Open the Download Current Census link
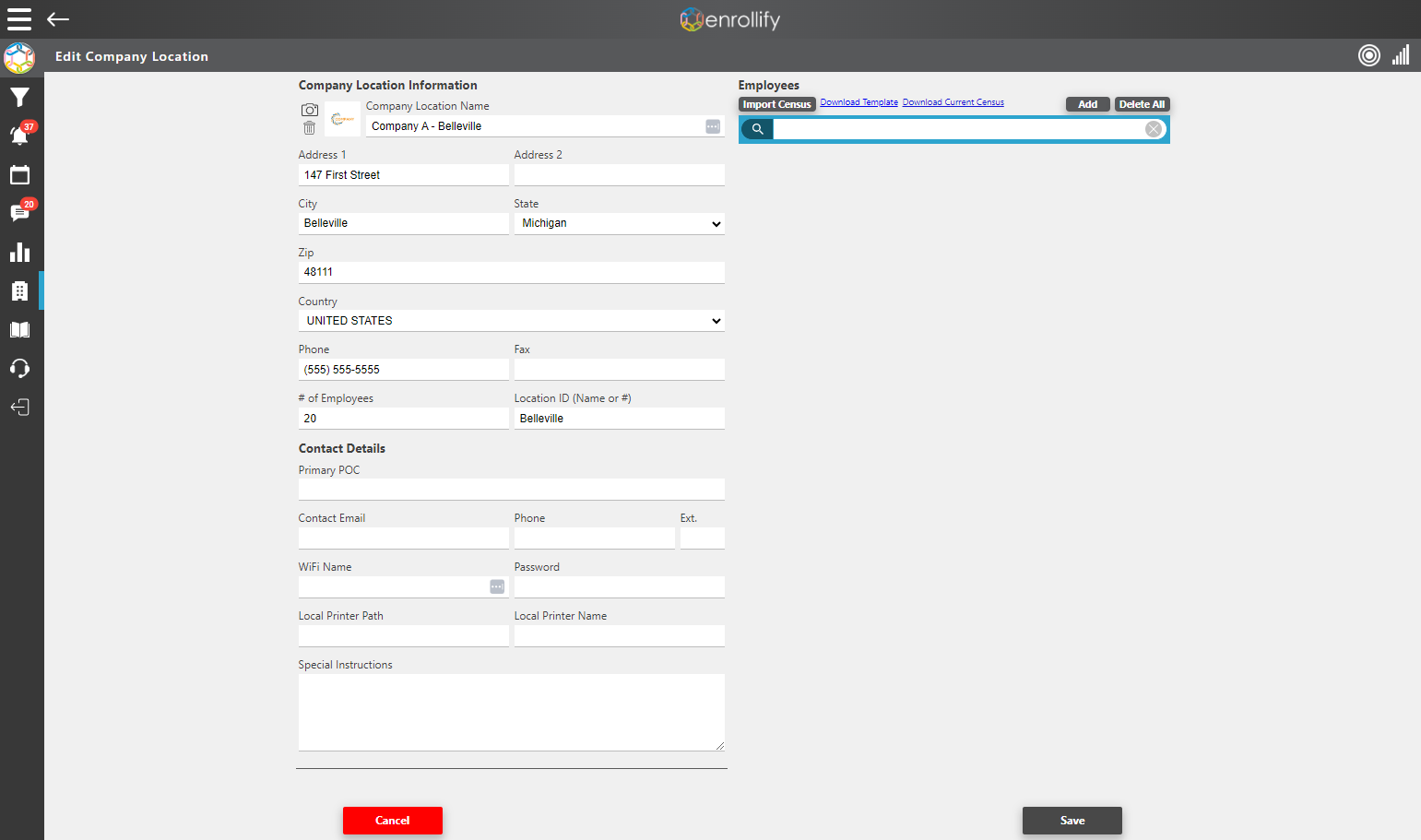 coord(953,102)
